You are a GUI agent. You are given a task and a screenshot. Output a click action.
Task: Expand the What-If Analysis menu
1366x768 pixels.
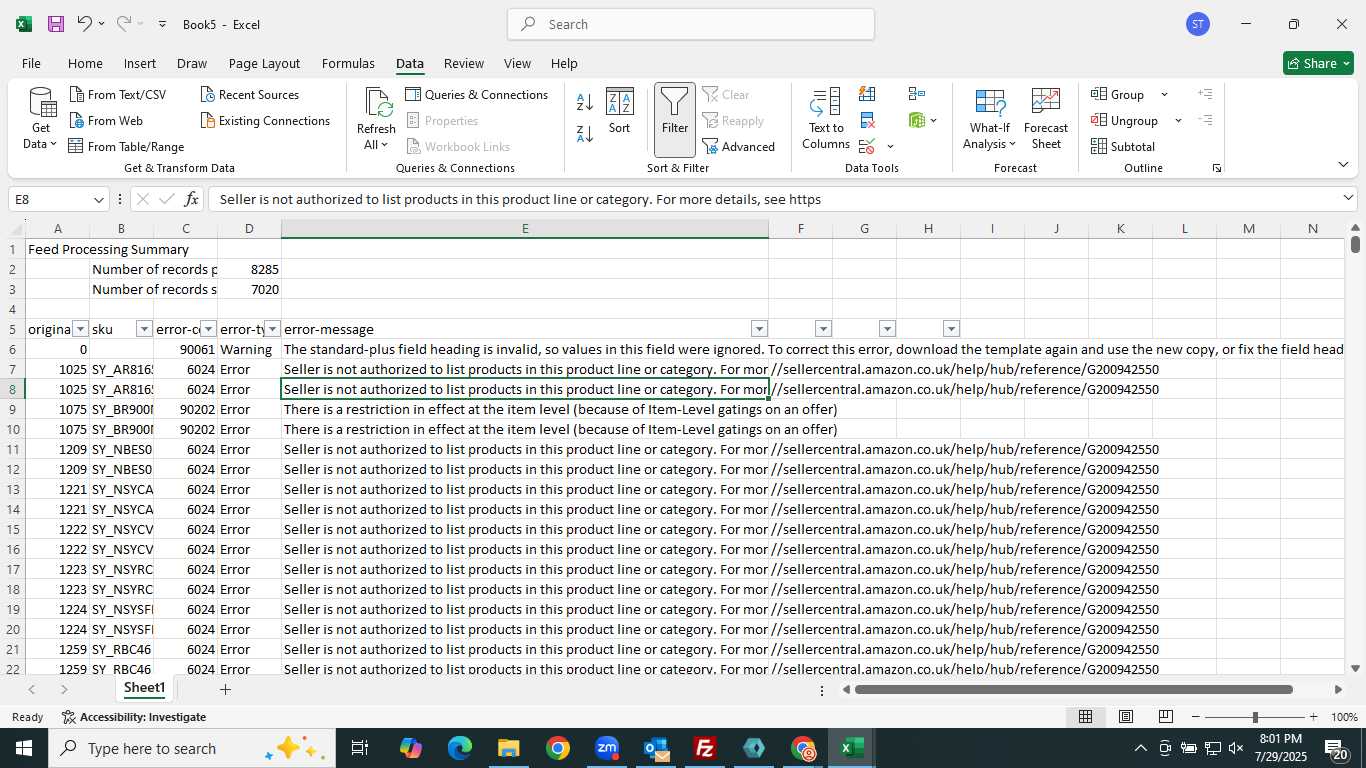tap(990, 119)
